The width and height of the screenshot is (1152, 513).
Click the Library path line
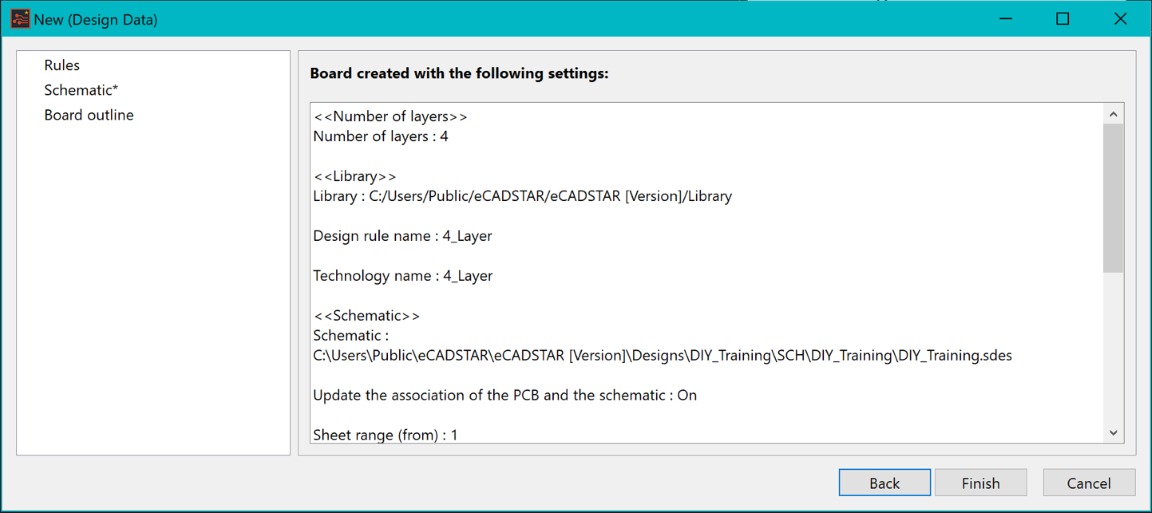pos(522,197)
